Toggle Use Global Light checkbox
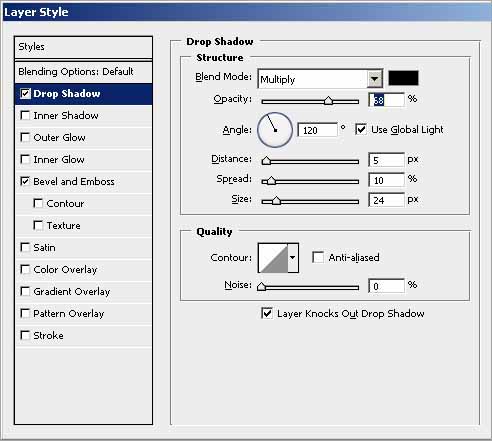 pos(361,129)
